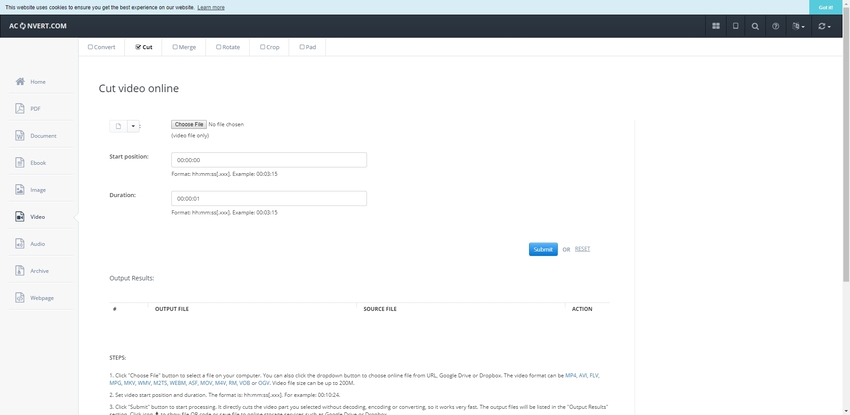850x415 pixels.
Task: Expand the language dropdown in header
Action: tap(798, 26)
